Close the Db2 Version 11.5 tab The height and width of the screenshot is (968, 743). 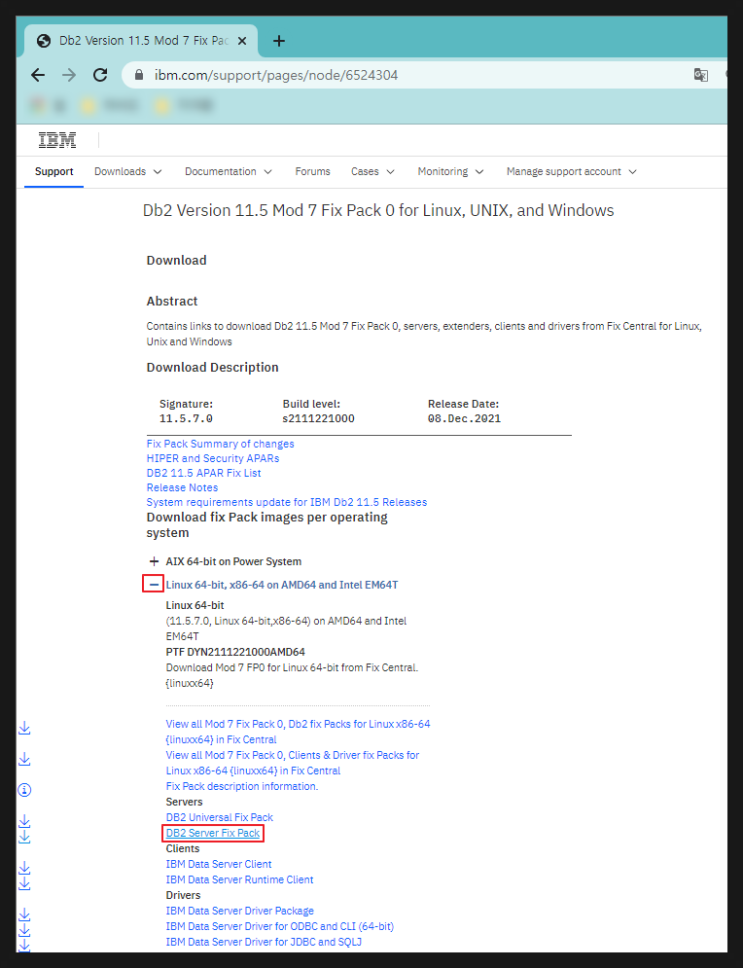click(x=243, y=41)
